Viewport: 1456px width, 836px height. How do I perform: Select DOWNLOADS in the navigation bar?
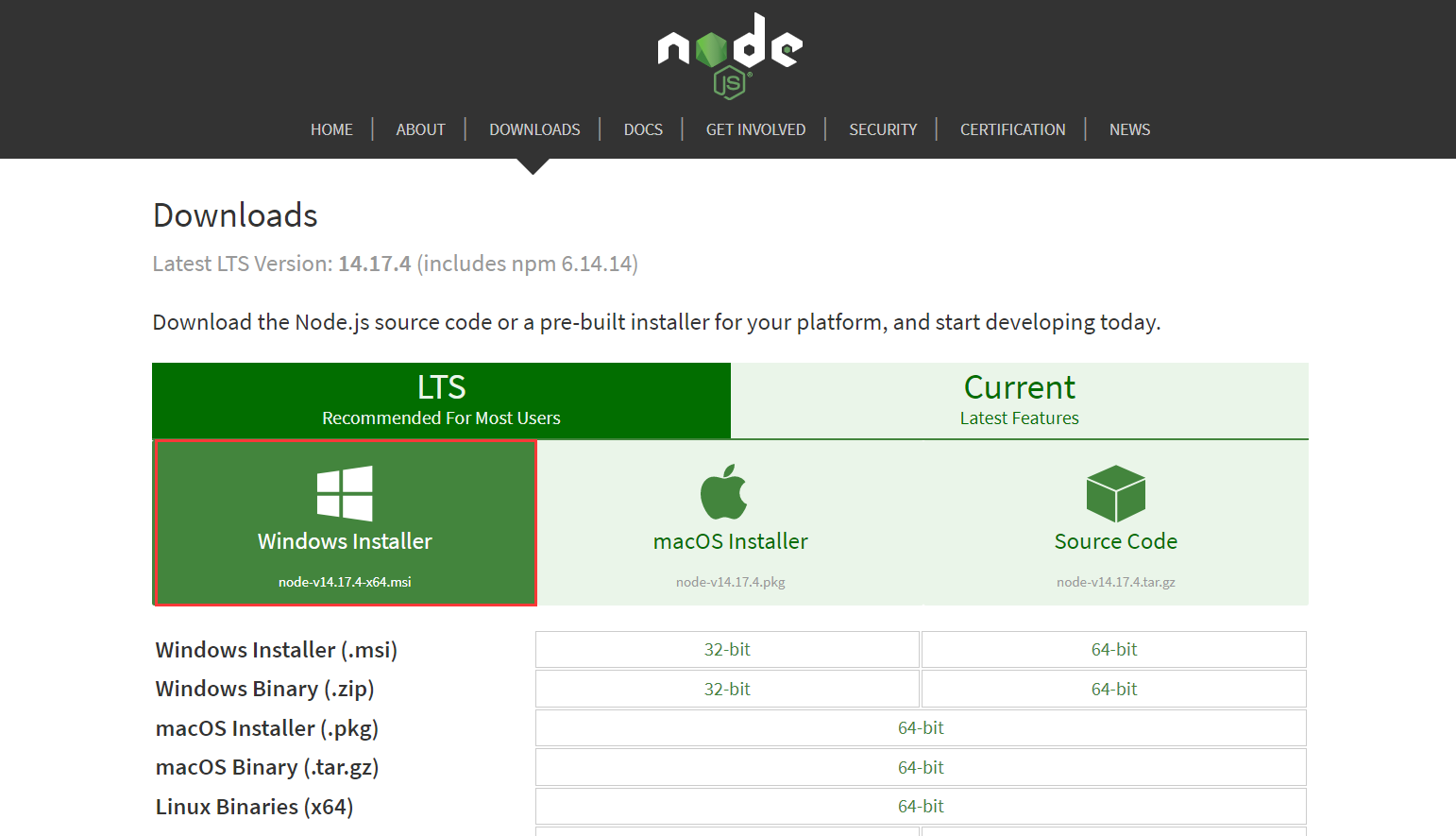(534, 129)
